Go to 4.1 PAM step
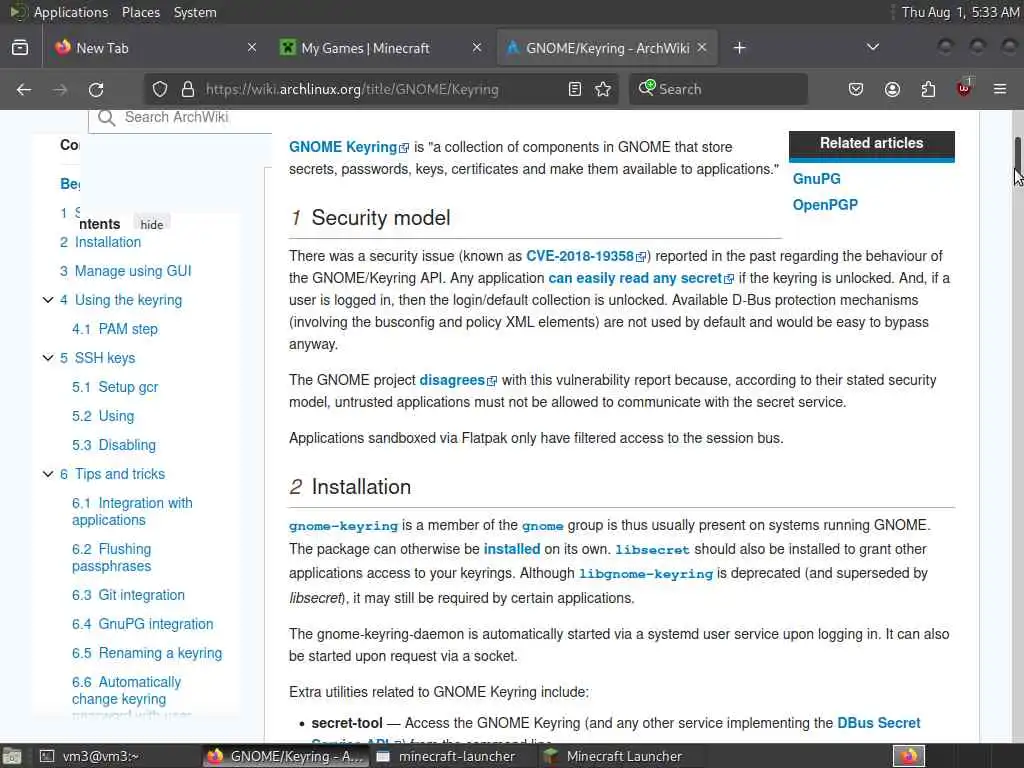 115,329
